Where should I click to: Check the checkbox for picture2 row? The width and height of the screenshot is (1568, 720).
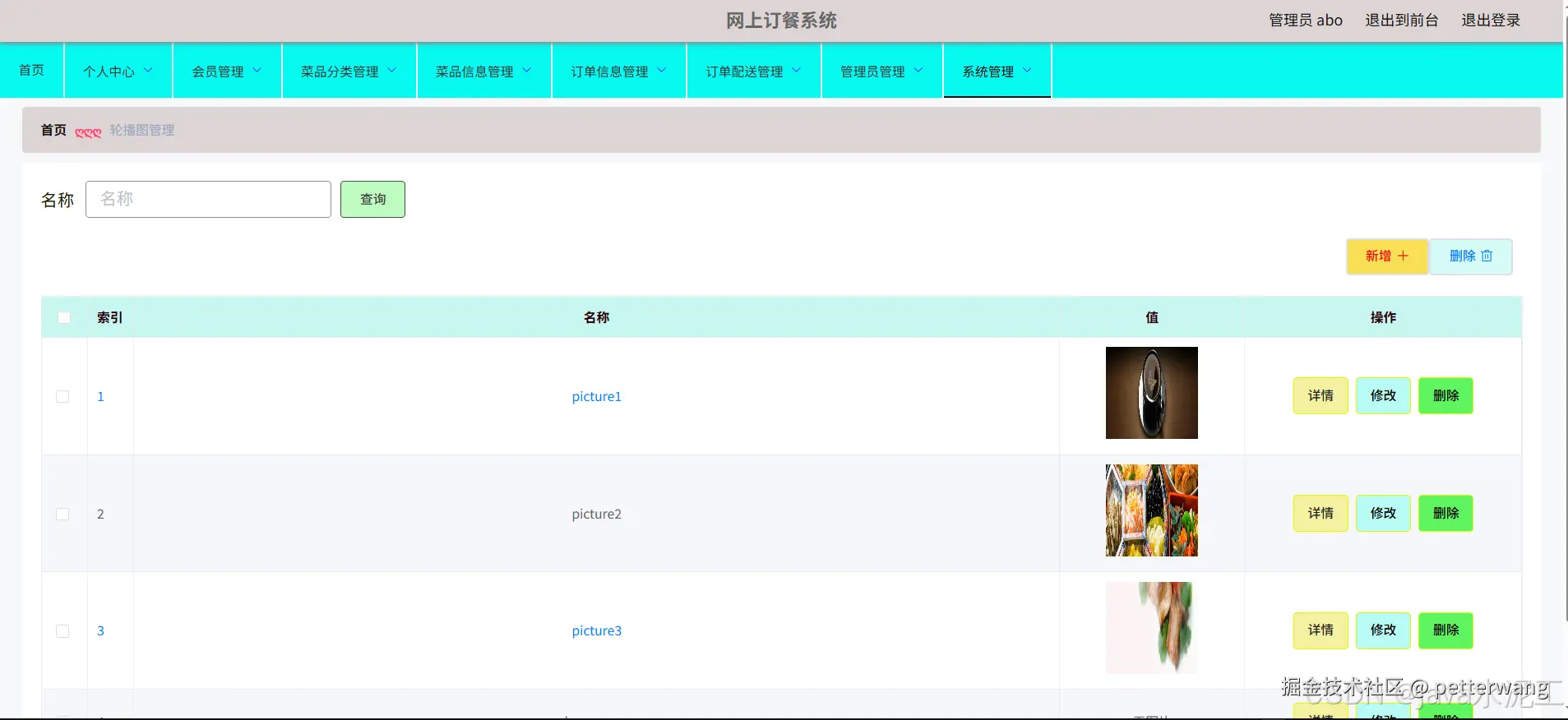pyautogui.click(x=62, y=514)
